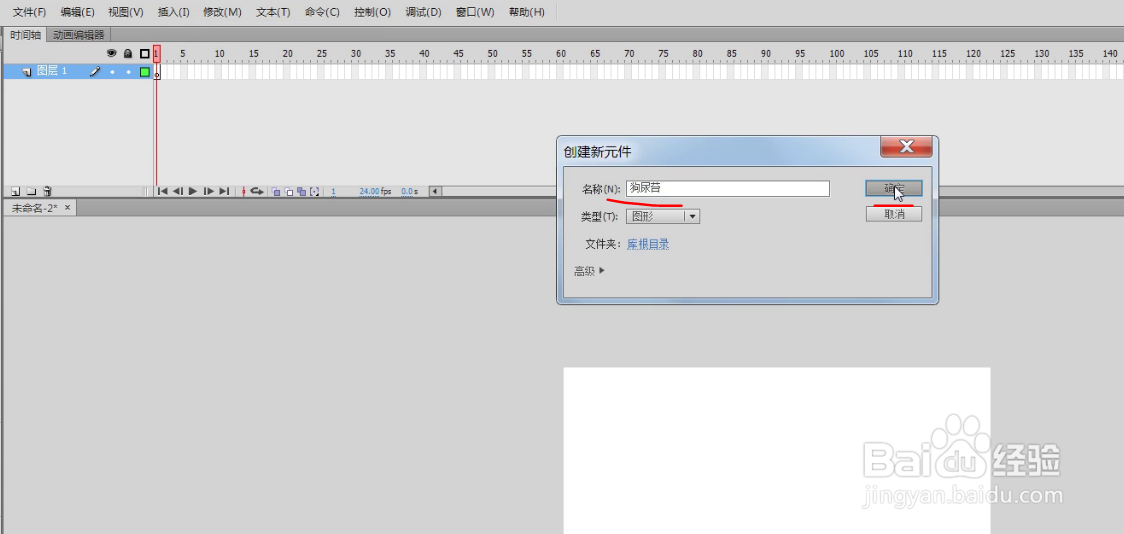
Task: Toggle lock all layers padlock icon
Action: 128,54
